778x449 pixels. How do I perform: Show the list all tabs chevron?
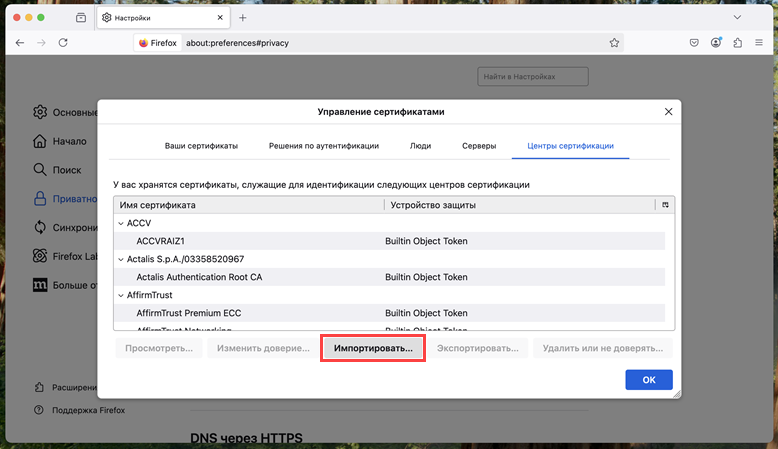737,17
